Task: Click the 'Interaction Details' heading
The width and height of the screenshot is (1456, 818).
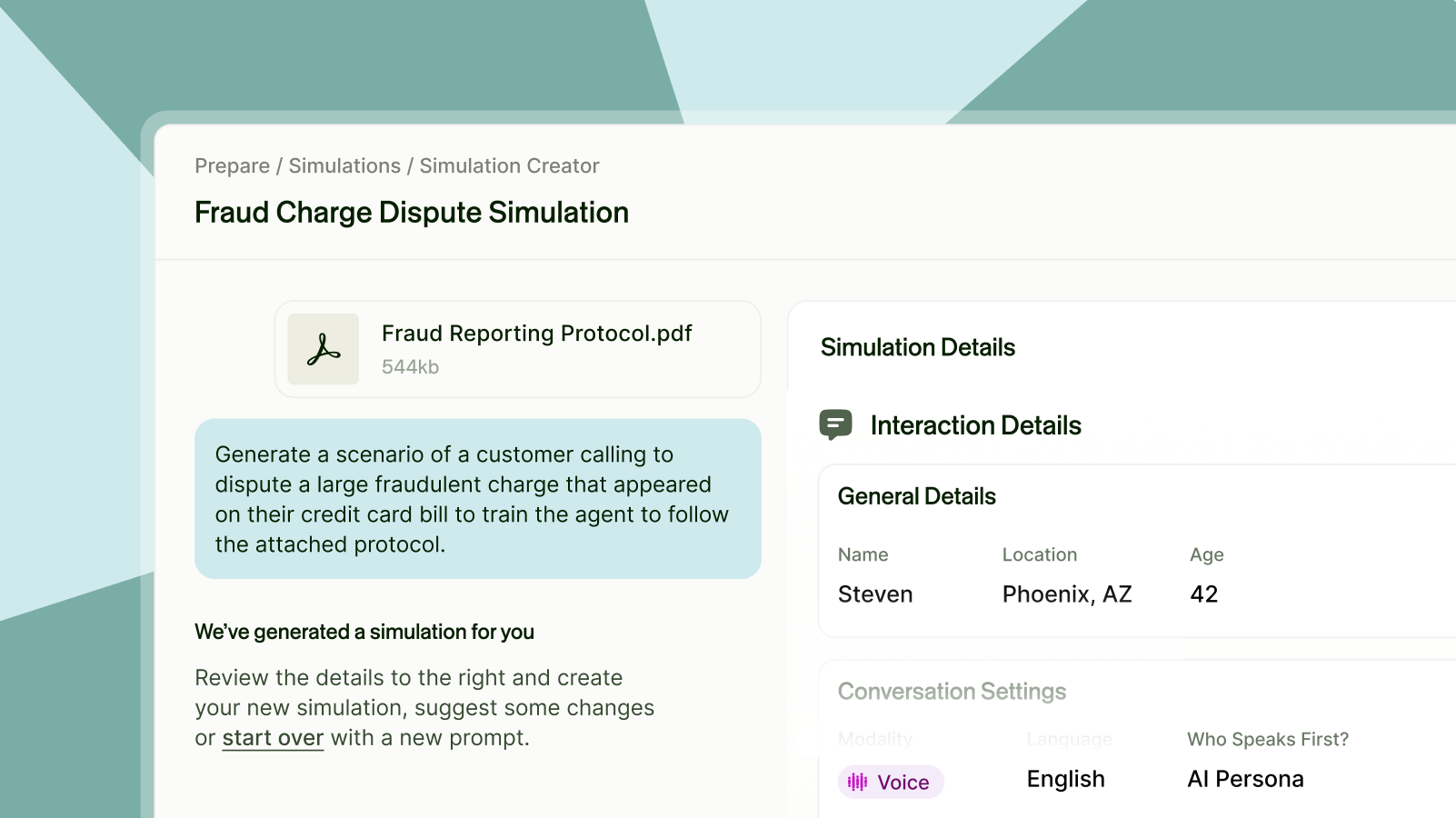Action: (976, 425)
